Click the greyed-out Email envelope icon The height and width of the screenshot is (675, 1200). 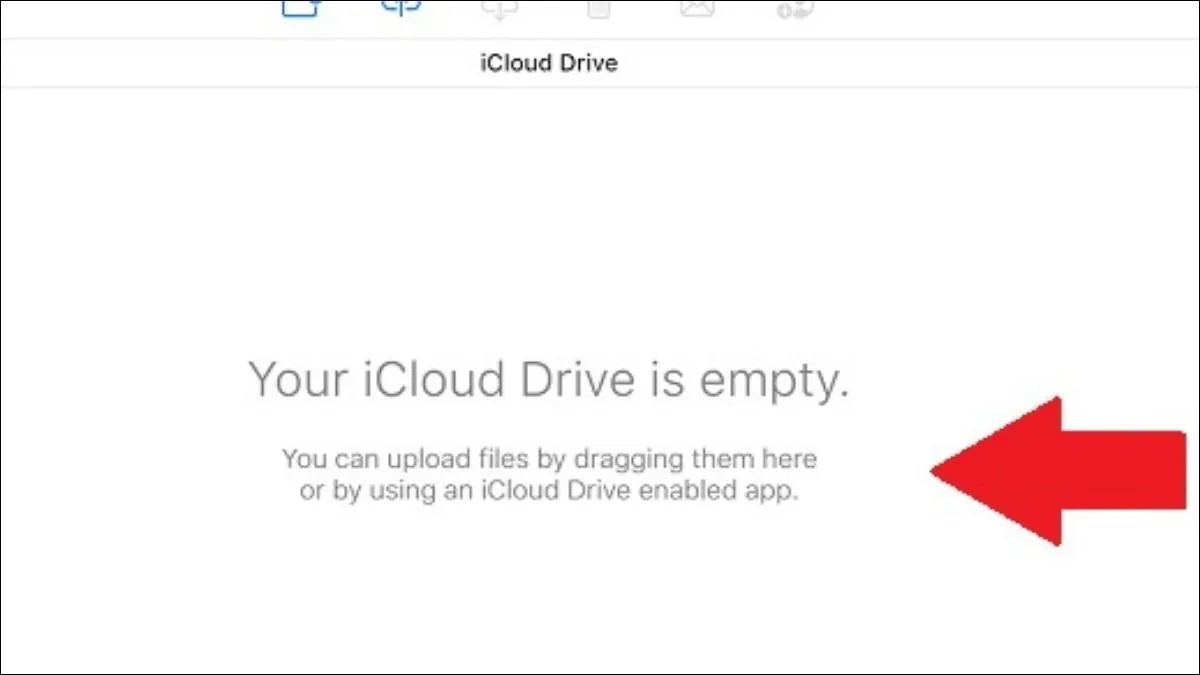pyautogui.click(x=697, y=8)
